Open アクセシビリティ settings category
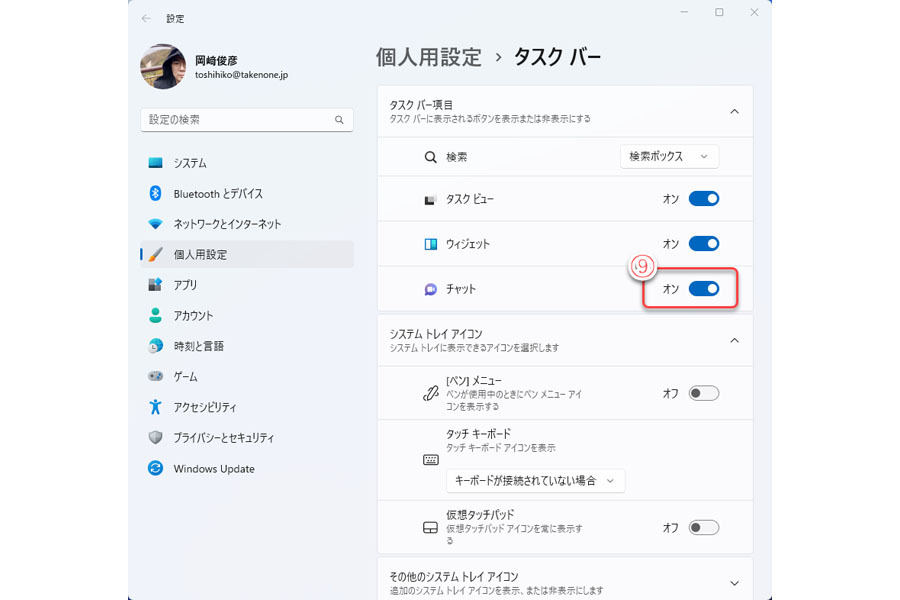The width and height of the screenshot is (900, 600). coord(247,407)
